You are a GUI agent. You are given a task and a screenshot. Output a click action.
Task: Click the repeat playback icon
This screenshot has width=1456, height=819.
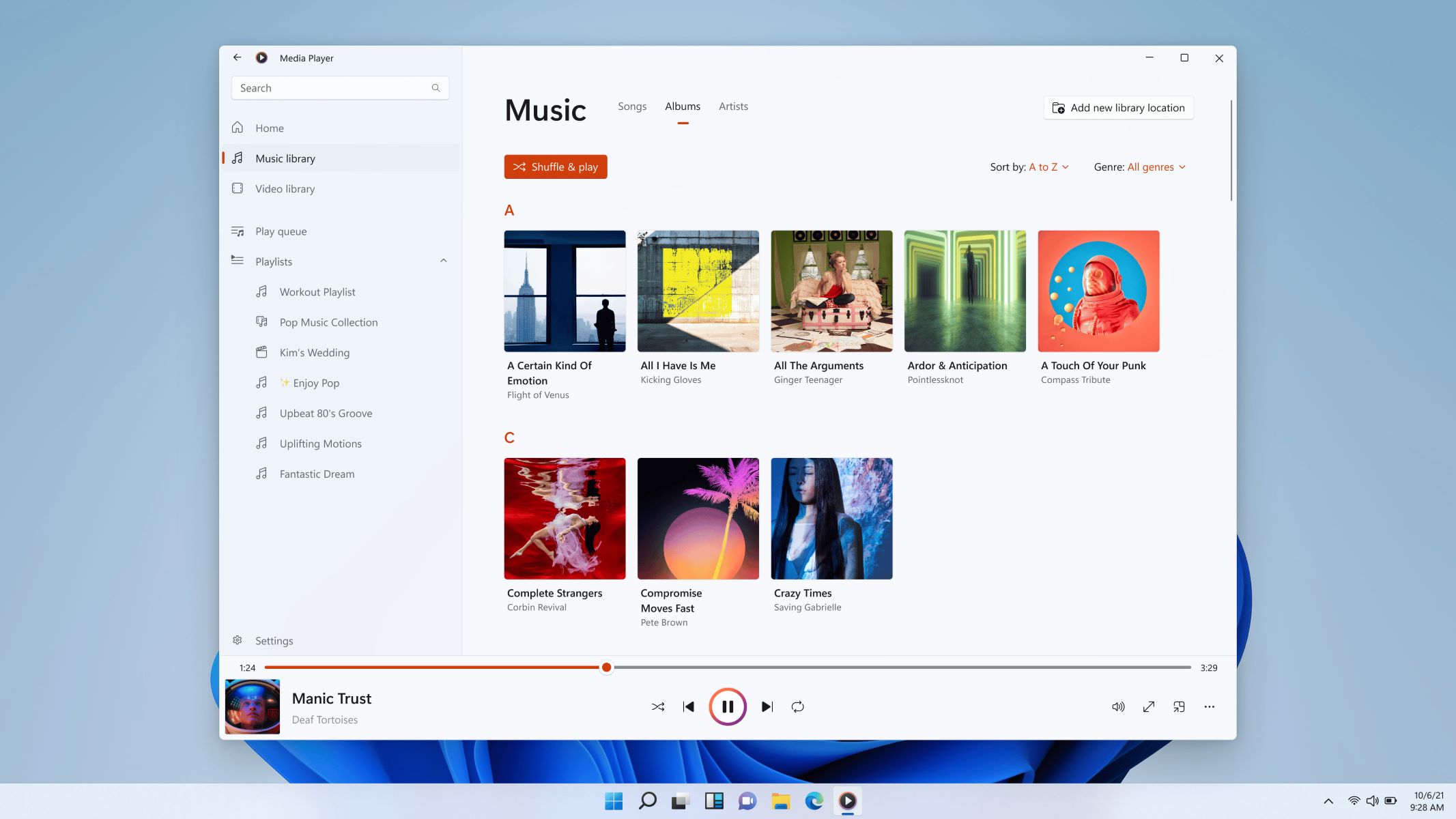point(797,706)
